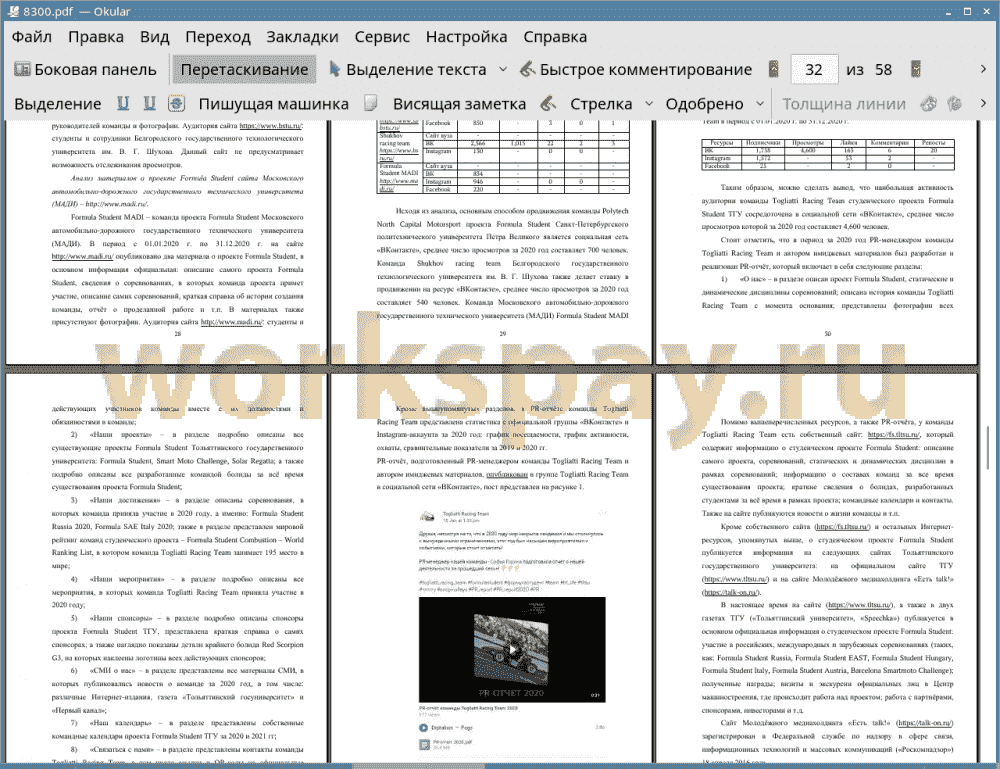The image size is (1000, 769).
Task: Open the Справка menu
Action: tap(555, 37)
